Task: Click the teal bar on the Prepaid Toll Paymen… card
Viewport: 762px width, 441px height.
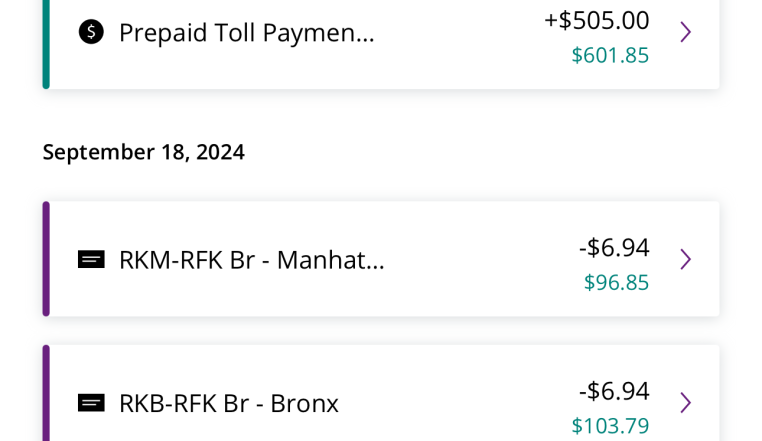Action: (46, 44)
